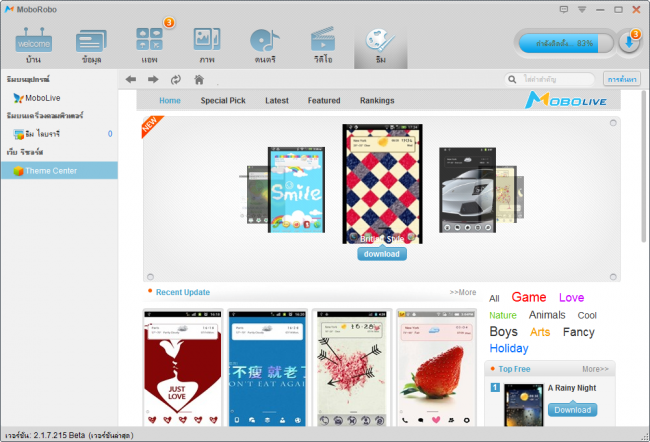Filter themes by Nature category

tap(503, 316)
